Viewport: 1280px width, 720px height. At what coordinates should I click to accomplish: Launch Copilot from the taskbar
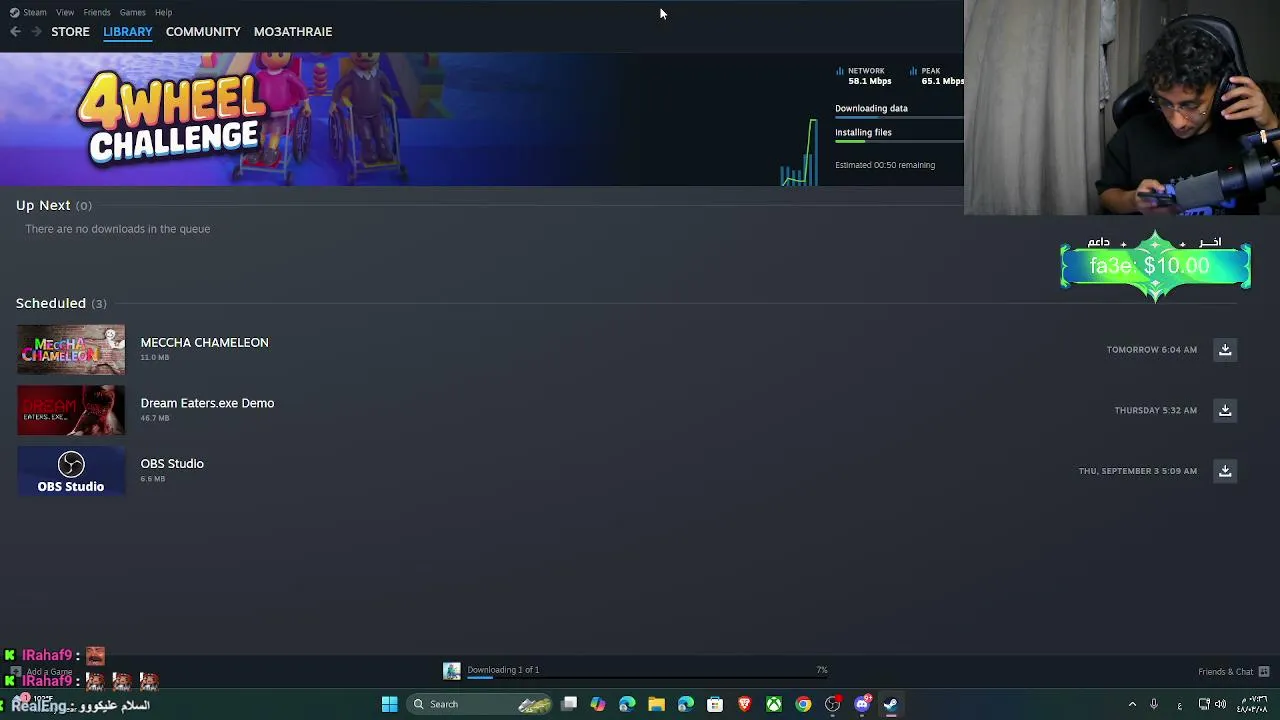[598, 704]
